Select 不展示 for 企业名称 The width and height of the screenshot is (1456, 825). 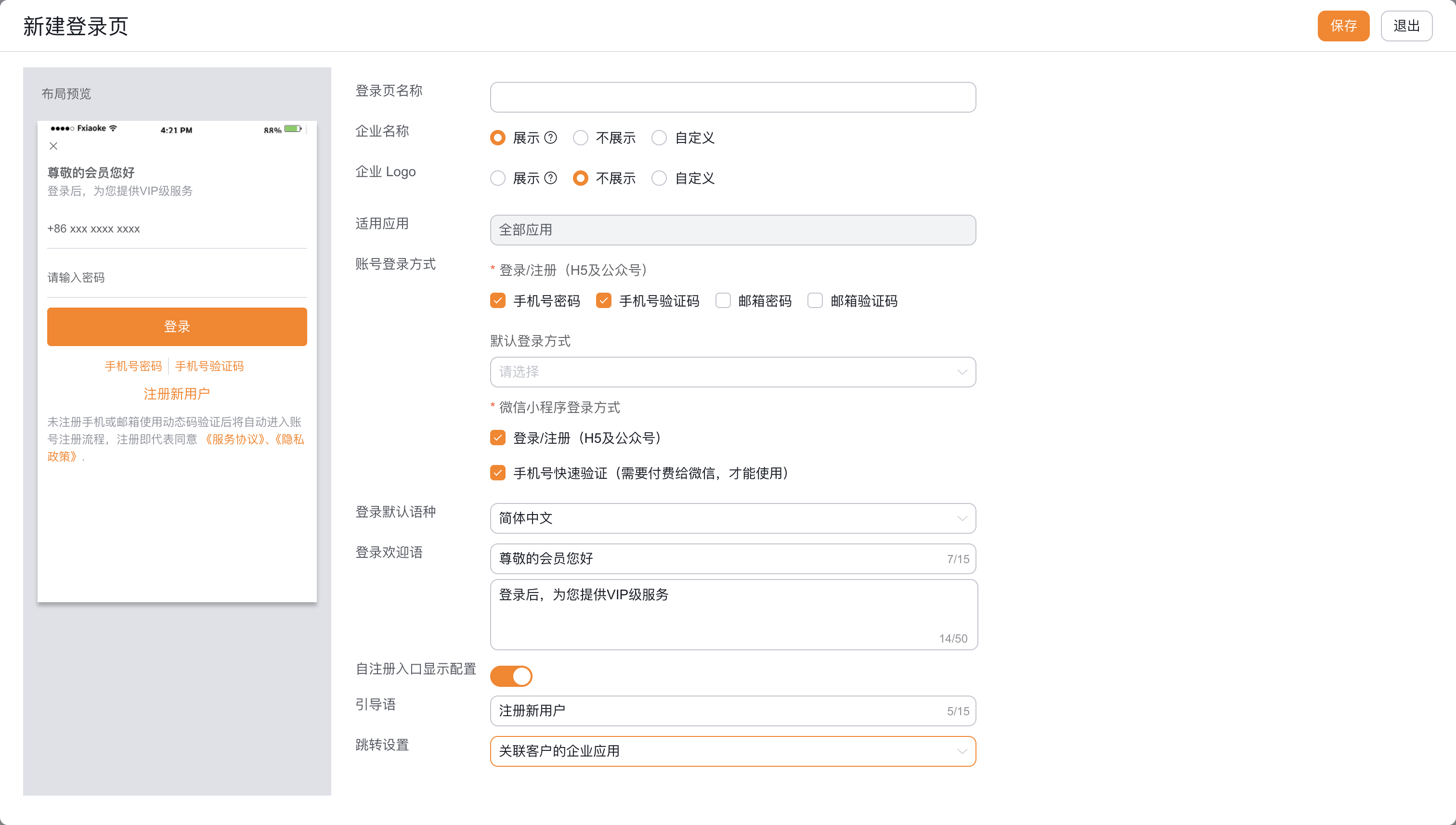pyautogui.click(x=580, y=138)
